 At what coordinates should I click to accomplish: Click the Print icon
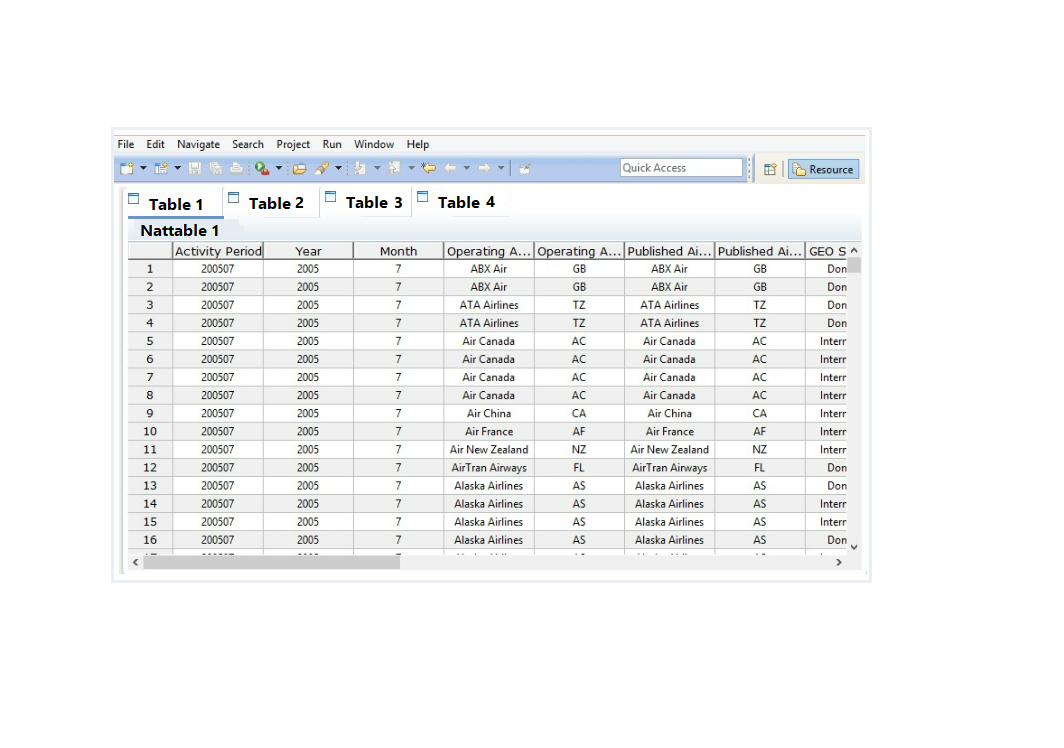tap(236, 168)
